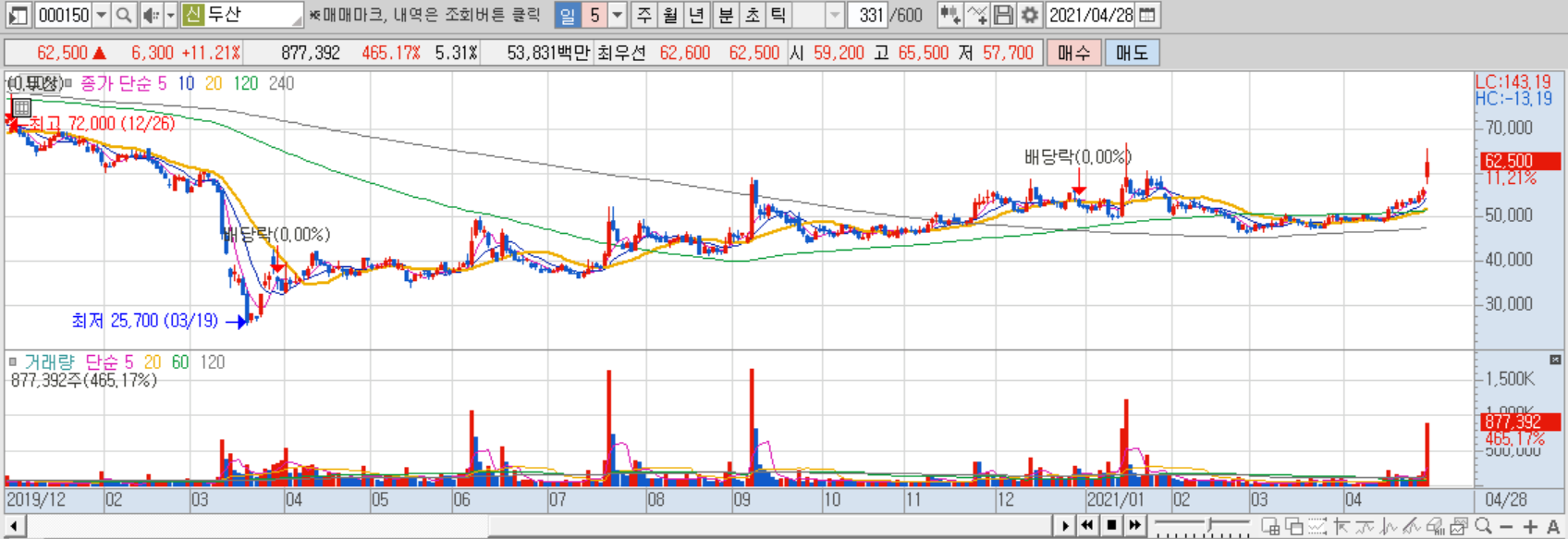This screenshot has width=1568, height=539.
Task: Open the empty interval dropdown
Action: pos(835,15)
